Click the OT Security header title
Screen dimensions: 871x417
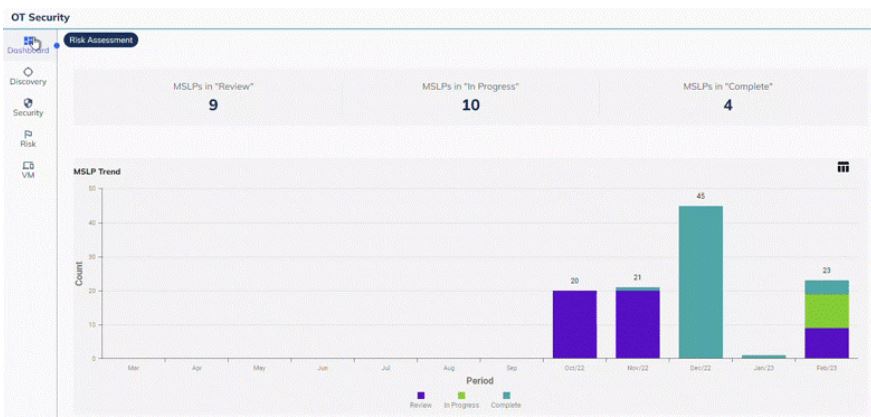click(x=41, y=18)
